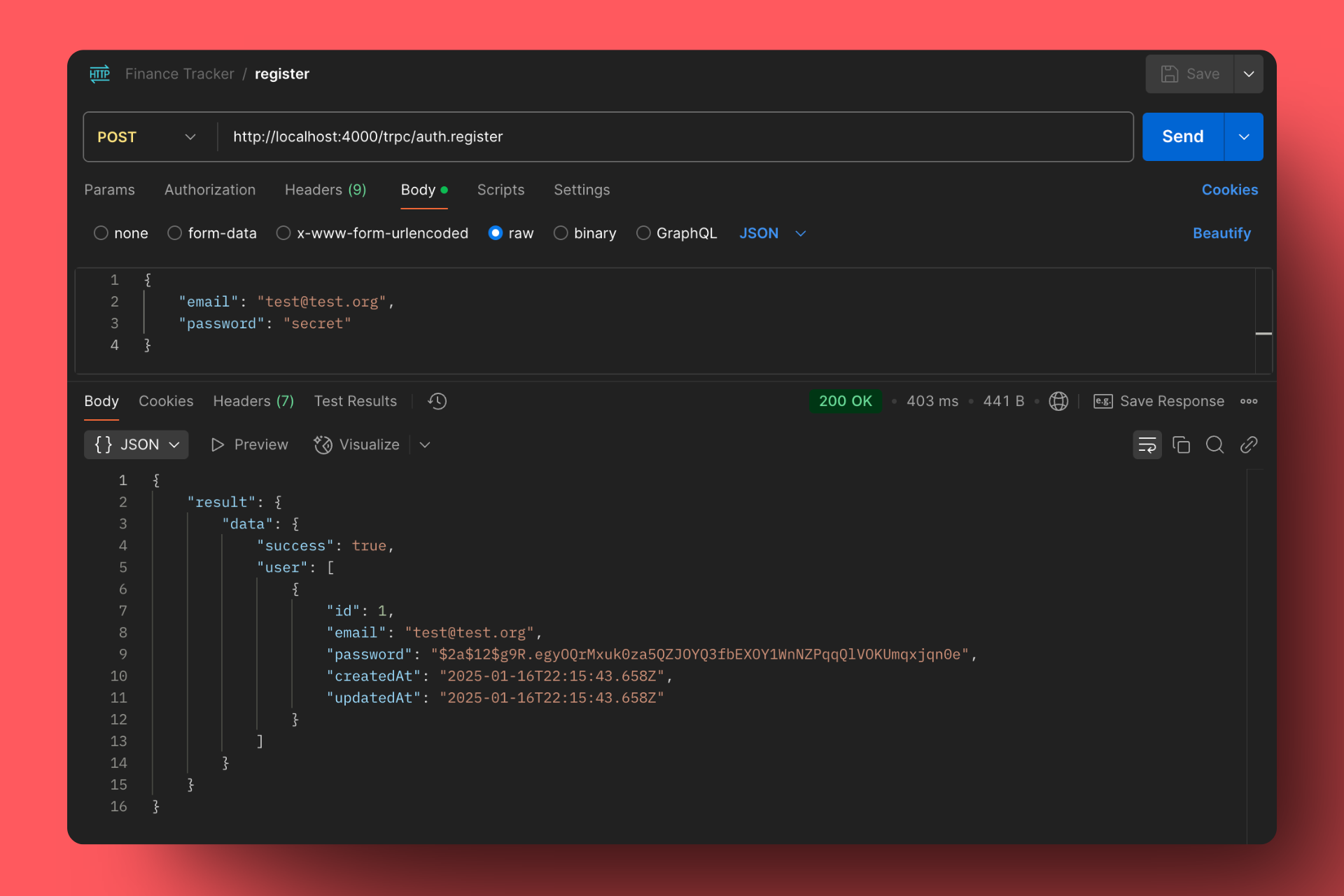
Task: Switch to the Scripts tab
Action: coord(500,190)
